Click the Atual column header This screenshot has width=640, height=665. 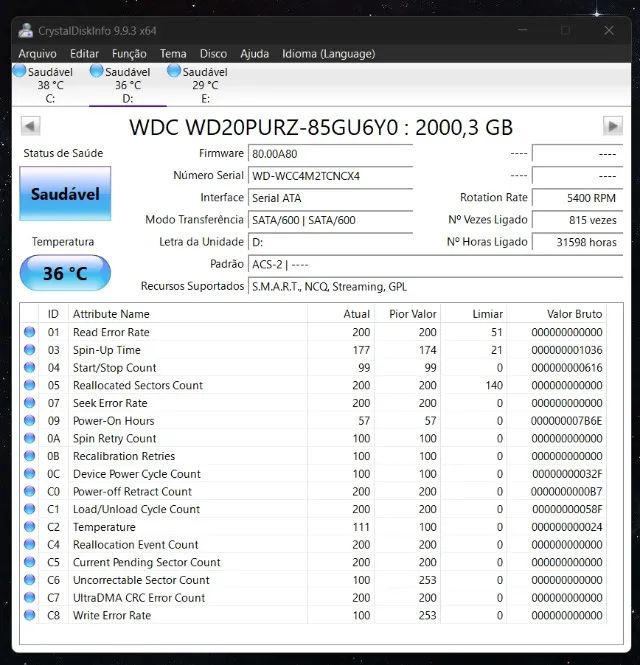pos(341,314)
